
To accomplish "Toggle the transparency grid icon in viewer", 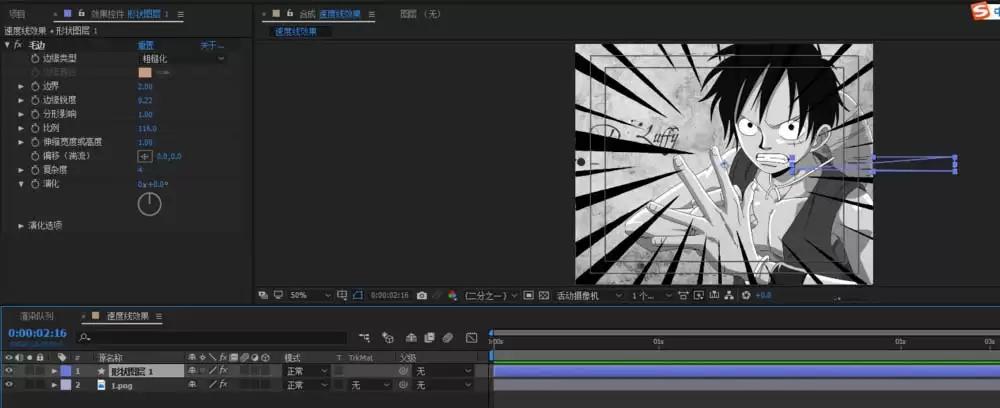I will tap(543, 295).
